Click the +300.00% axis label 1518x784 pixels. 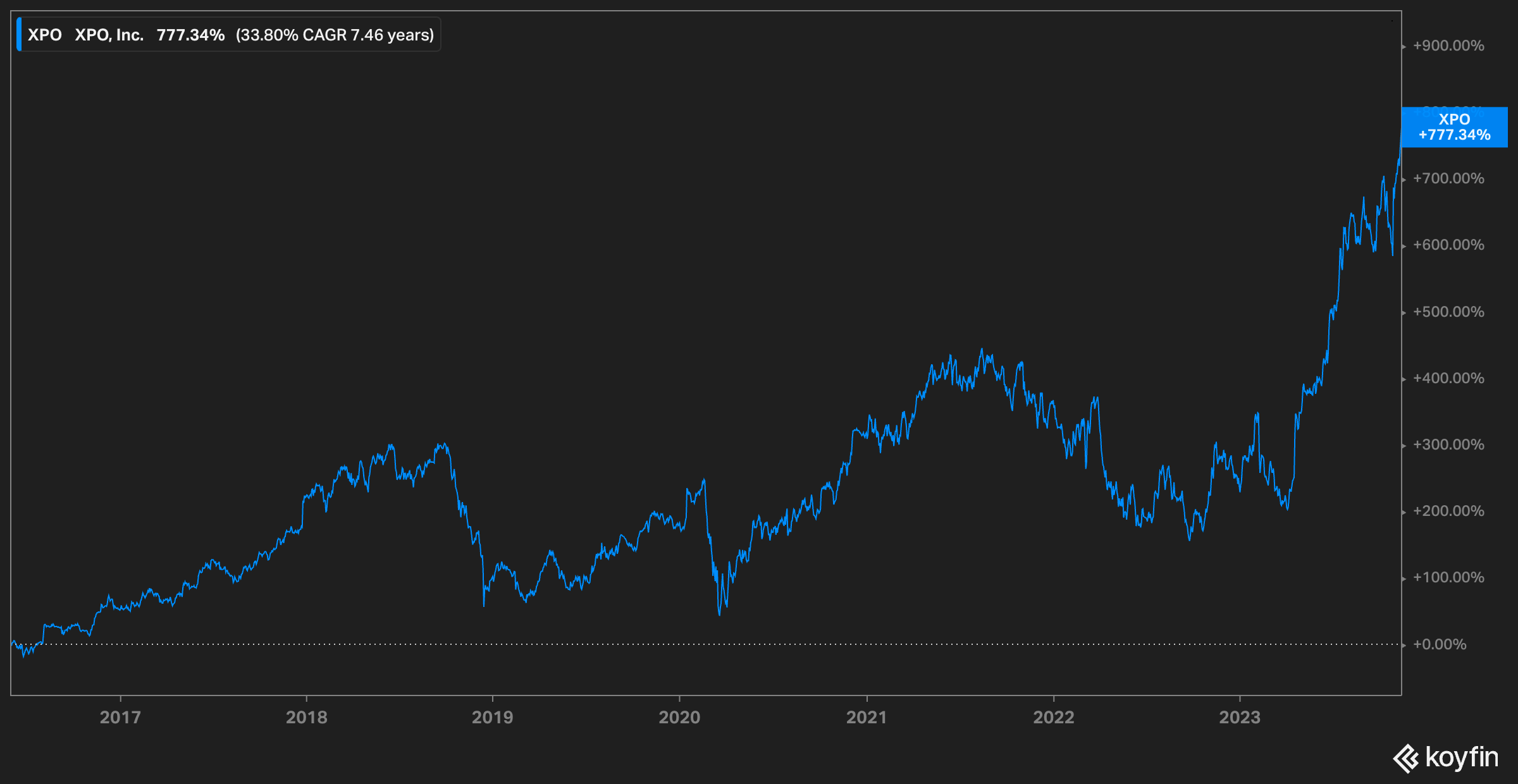pos(1448,444)
